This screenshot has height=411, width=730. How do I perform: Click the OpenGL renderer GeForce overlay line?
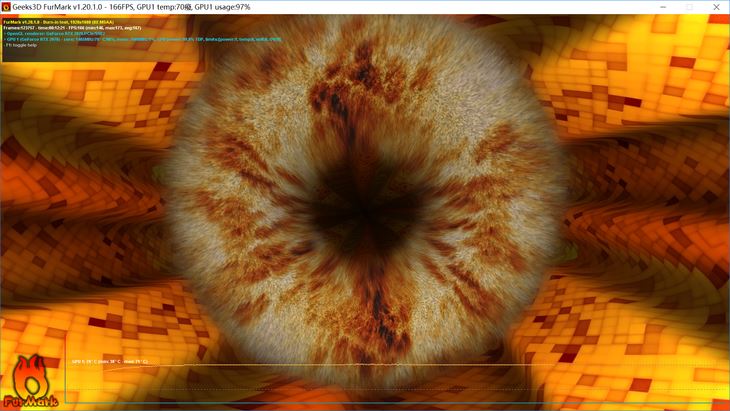pyautogui.click(x=54, y=34)
